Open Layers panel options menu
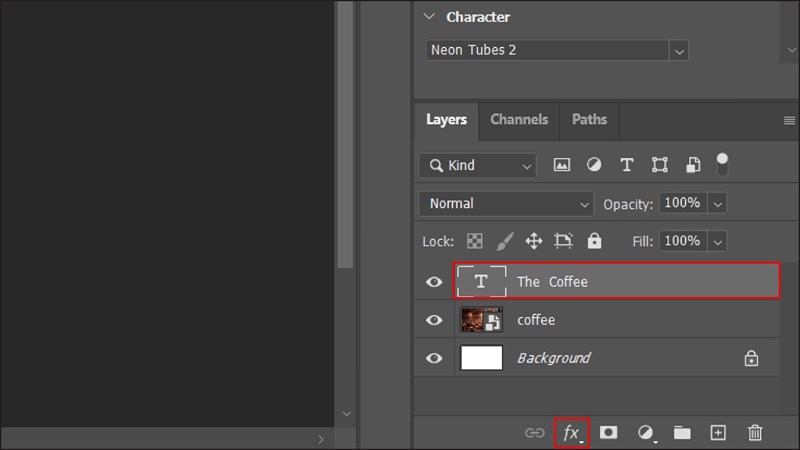 [x=789, y=120]
